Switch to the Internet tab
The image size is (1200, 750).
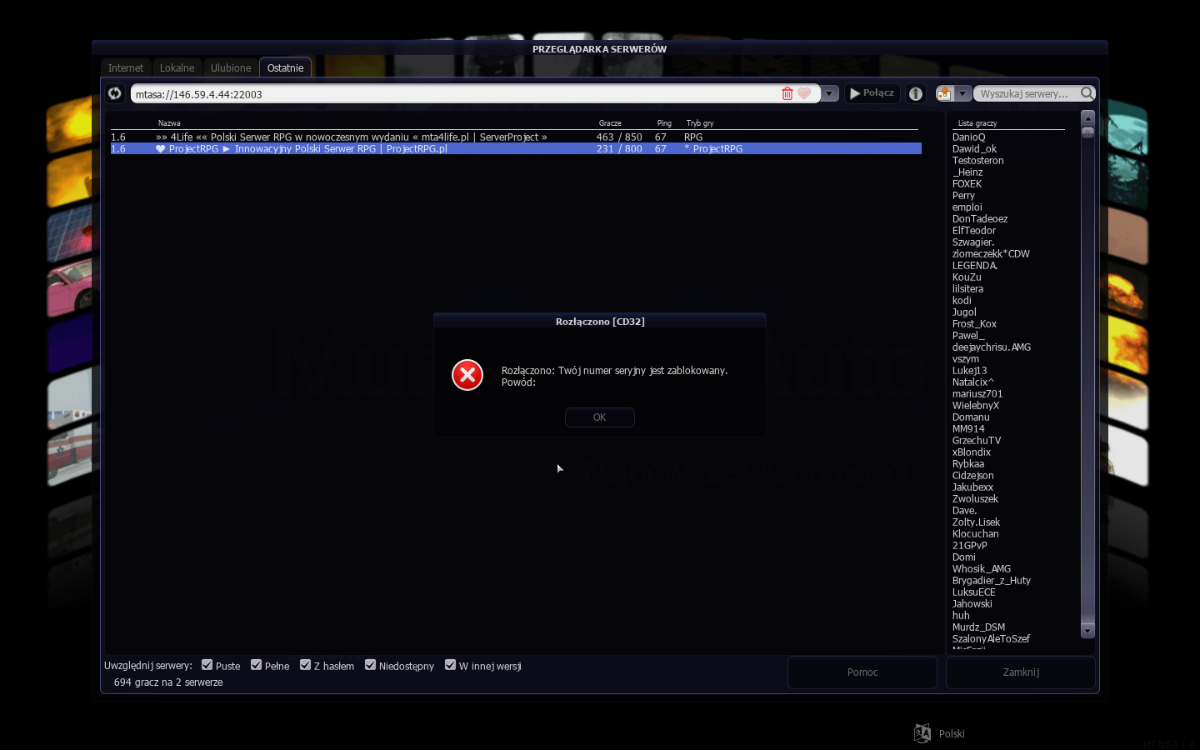point(126,68)
